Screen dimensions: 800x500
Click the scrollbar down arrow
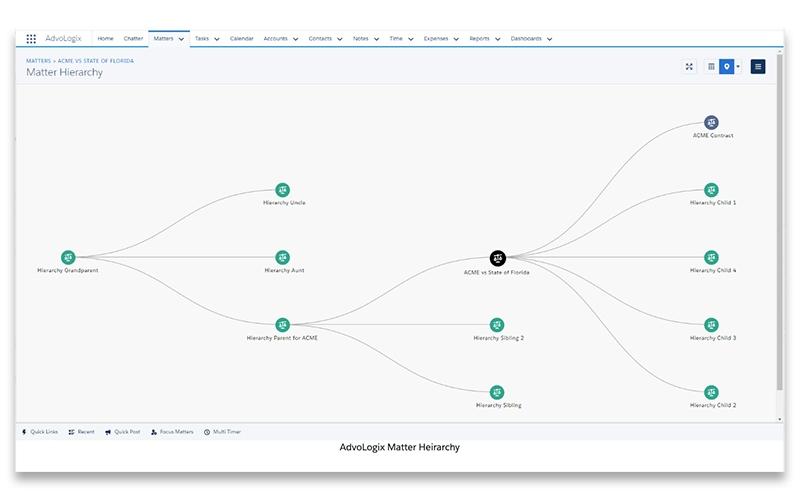(780, 419)
